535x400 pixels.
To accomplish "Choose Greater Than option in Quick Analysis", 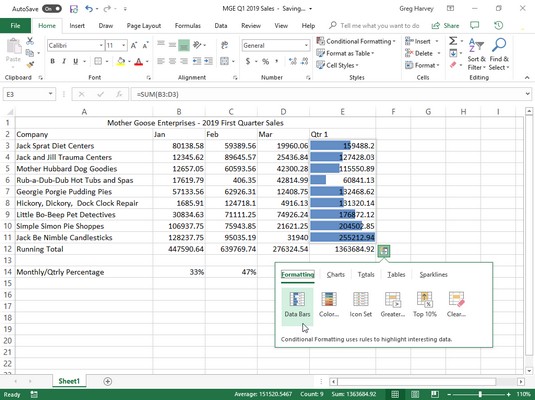I will [x=392, y=304].
